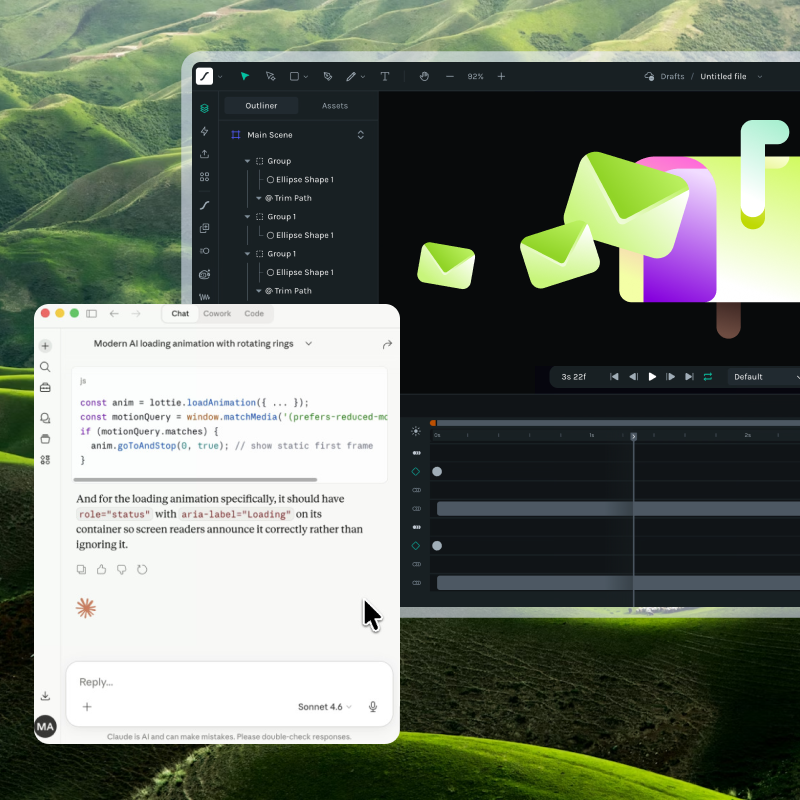Give the response a thumbs up
The image size is (800, 800).
(102, 569)
